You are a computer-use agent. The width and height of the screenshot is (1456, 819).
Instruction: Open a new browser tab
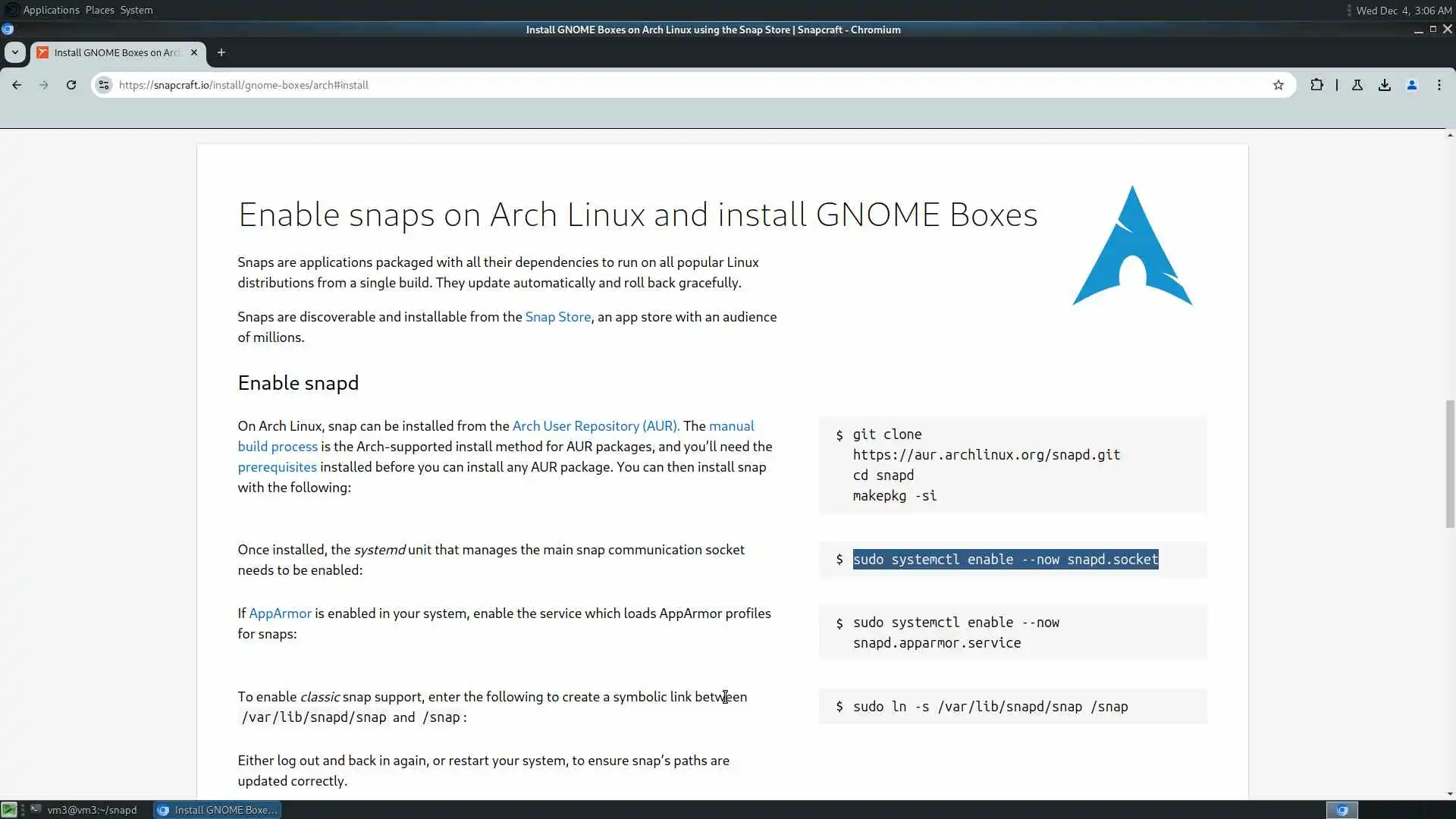(221, 52)
